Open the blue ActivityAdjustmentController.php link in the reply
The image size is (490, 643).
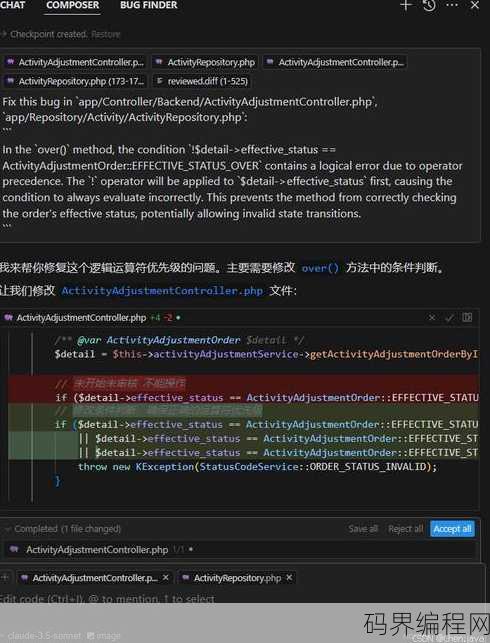[162, 291]
